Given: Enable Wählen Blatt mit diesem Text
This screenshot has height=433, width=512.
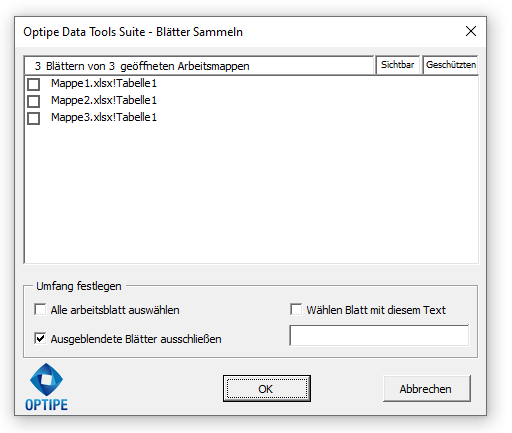Looking at the screenshot, I should (296, 309).
